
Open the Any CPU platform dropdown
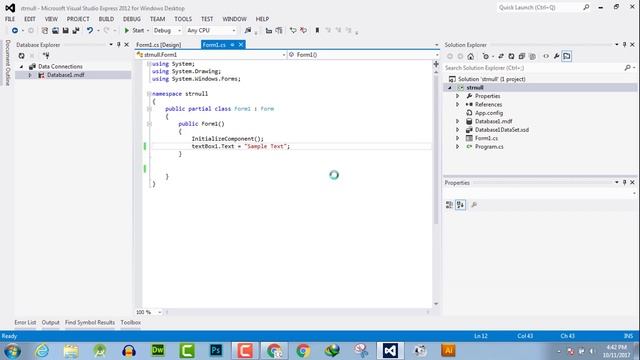coord(211,31)
